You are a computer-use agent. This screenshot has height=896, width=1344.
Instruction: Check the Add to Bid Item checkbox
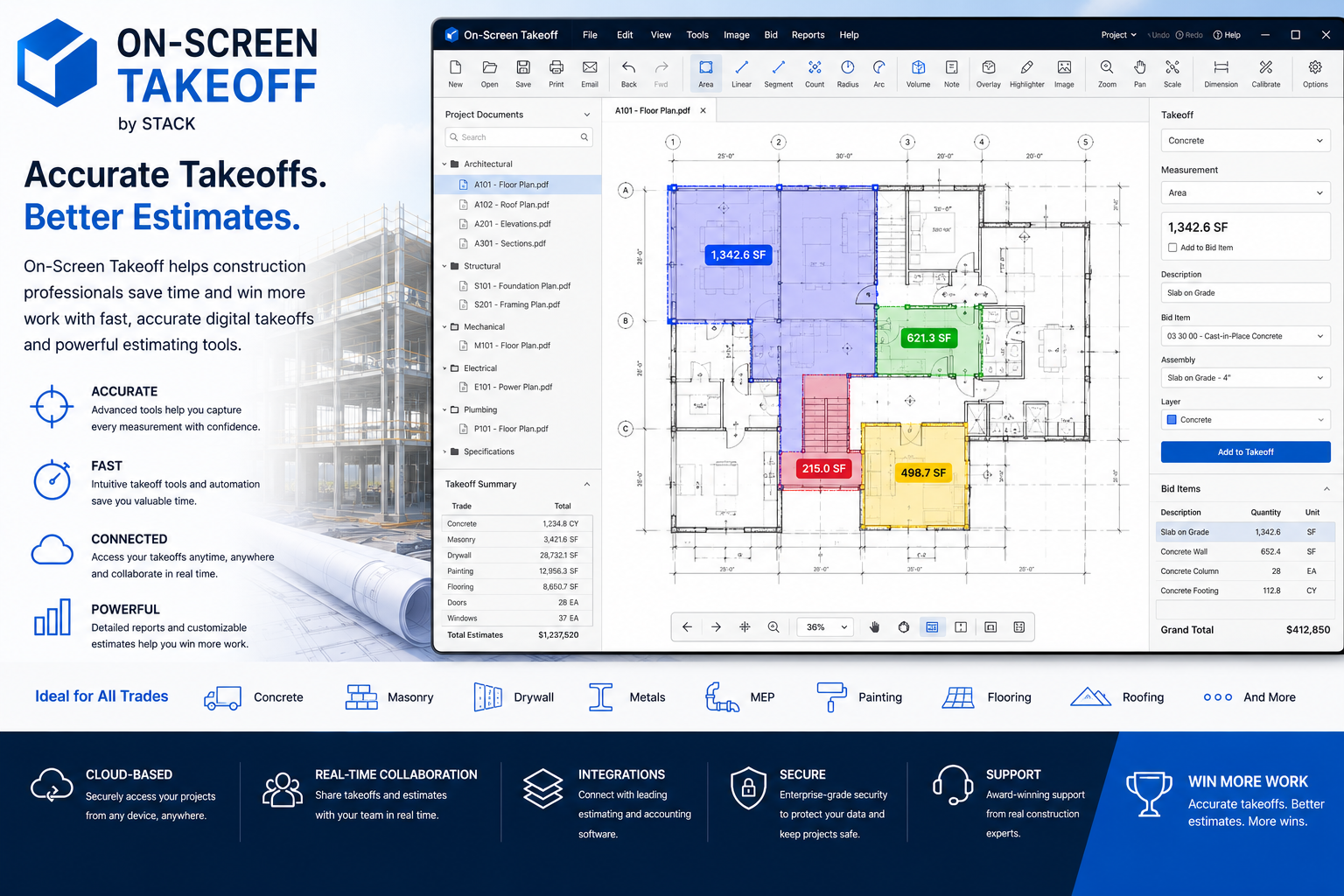click(x=1172, y=248)
